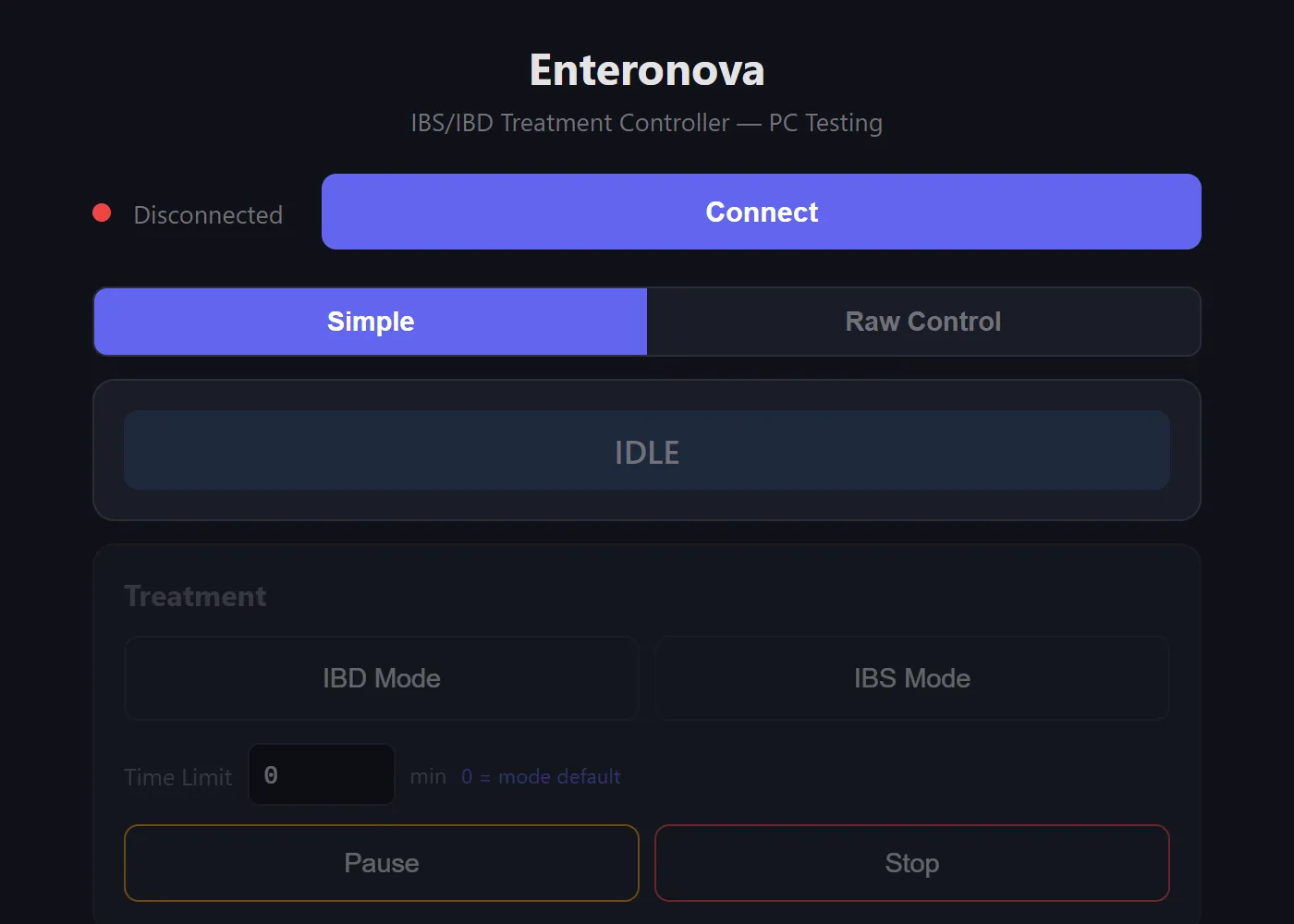Click the '0 = mode default' hint link
Viewport: 1294px width, 924px height.
541,776
